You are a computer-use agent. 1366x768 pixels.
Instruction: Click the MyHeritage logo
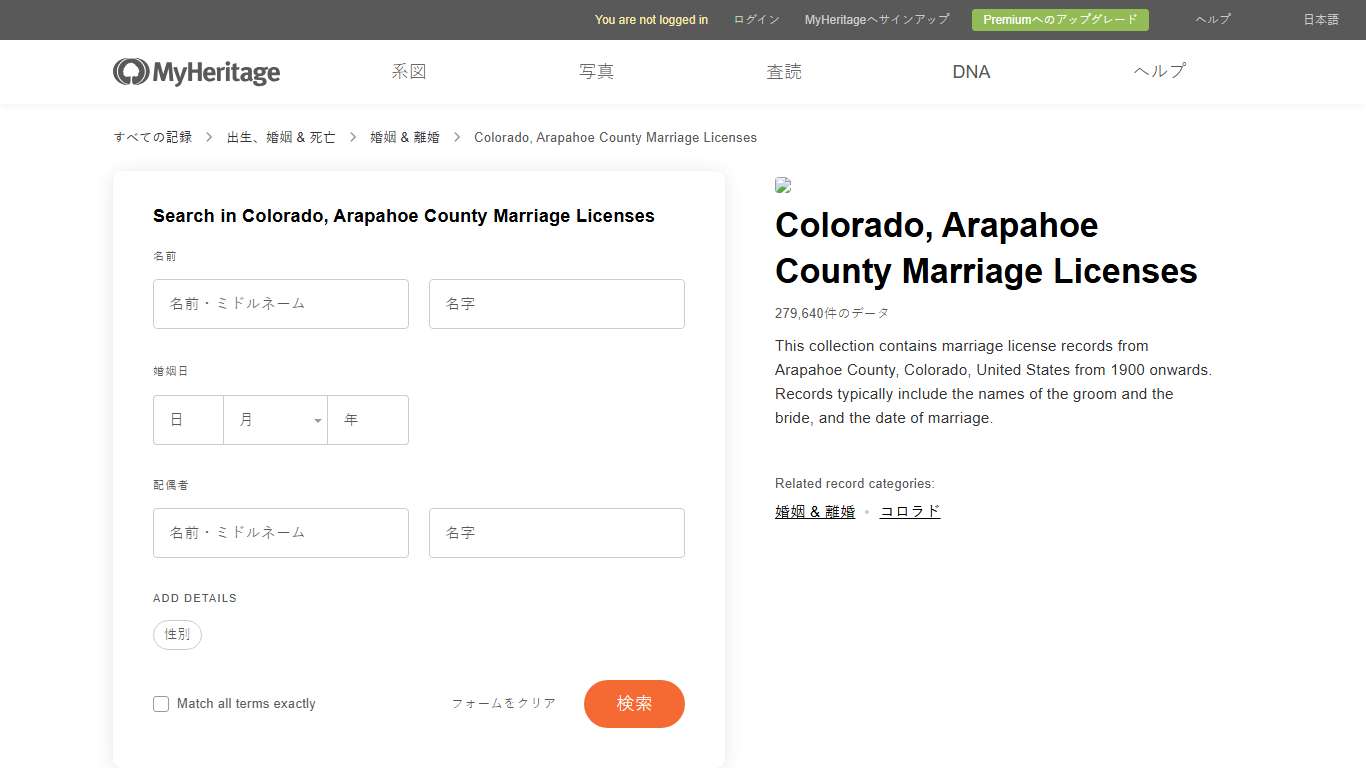(196, 71)
